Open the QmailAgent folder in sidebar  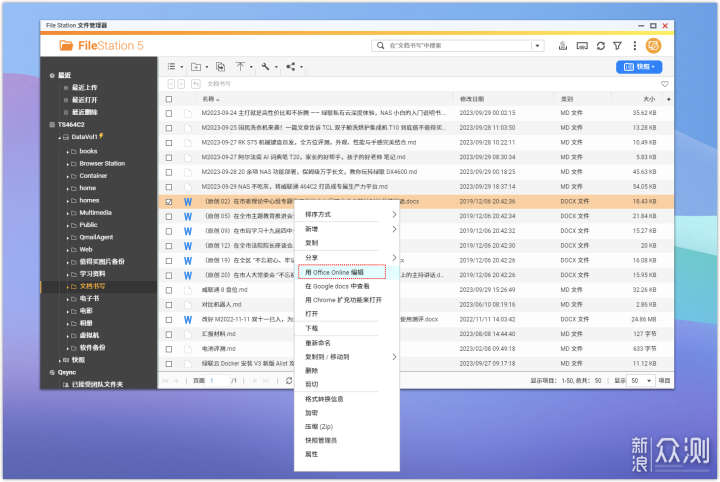click(x=96, y=237)
